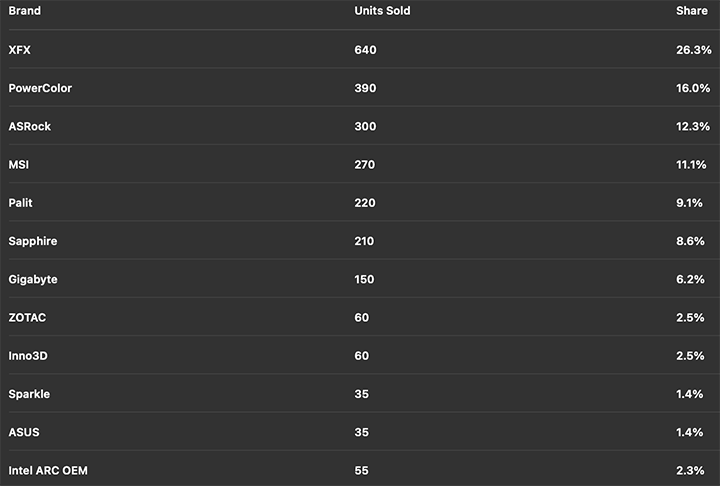The image size is (720, 486).
Task: Click the 2.3% share for Intel ARC OEM
Action: [x=695, y=470]
